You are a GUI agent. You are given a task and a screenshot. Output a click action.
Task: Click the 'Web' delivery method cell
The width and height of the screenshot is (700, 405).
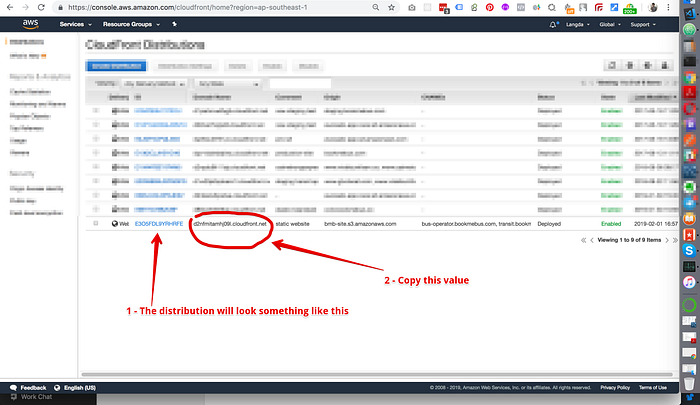click(x=120, y=224)
